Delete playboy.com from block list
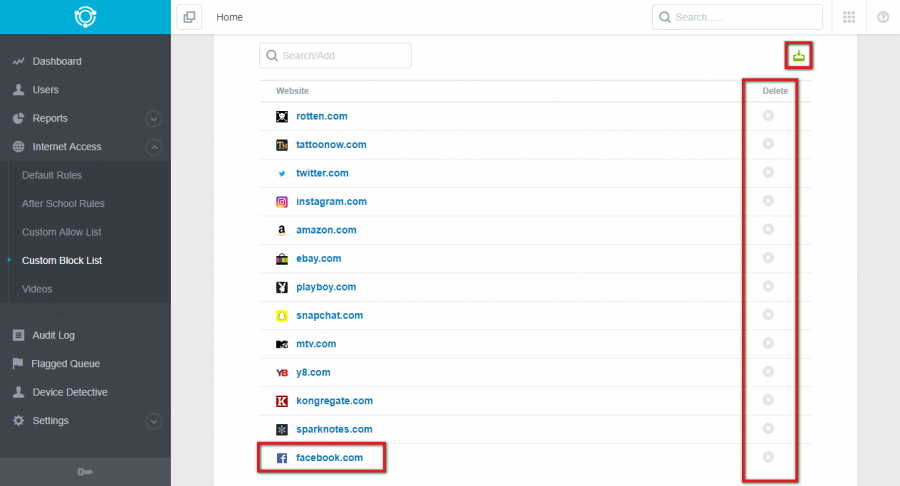The image size is (900, 486). 768,286
